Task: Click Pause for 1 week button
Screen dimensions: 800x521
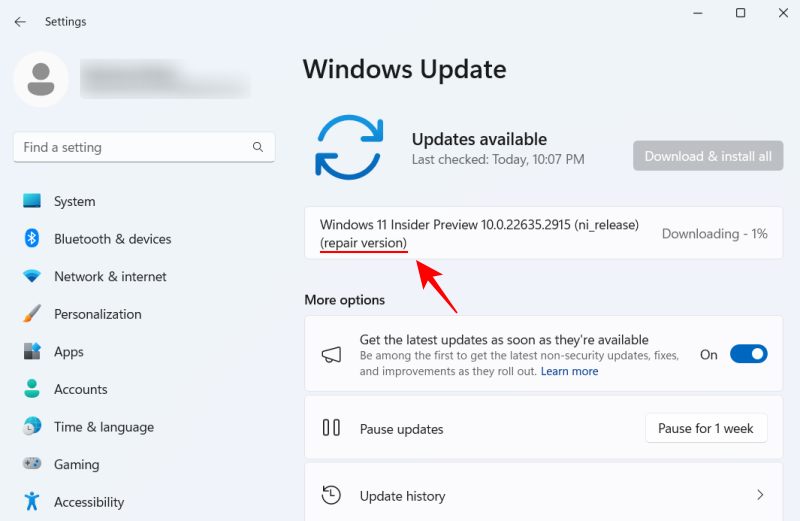Action: (x=706, y=428)
